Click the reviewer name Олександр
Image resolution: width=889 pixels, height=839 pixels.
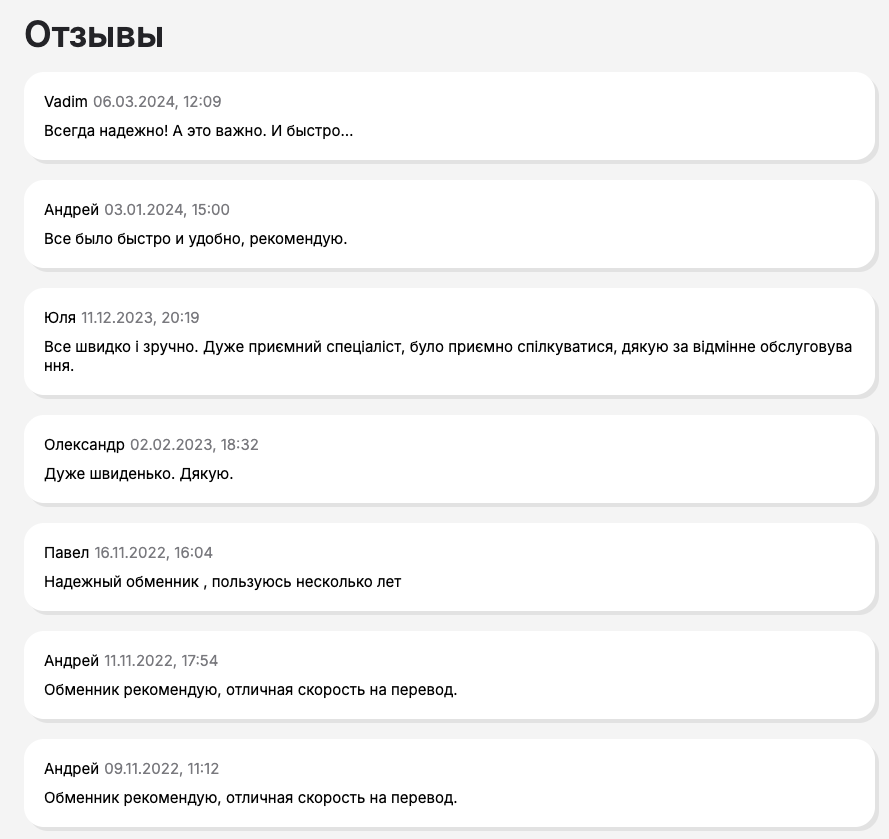[84, 445]
